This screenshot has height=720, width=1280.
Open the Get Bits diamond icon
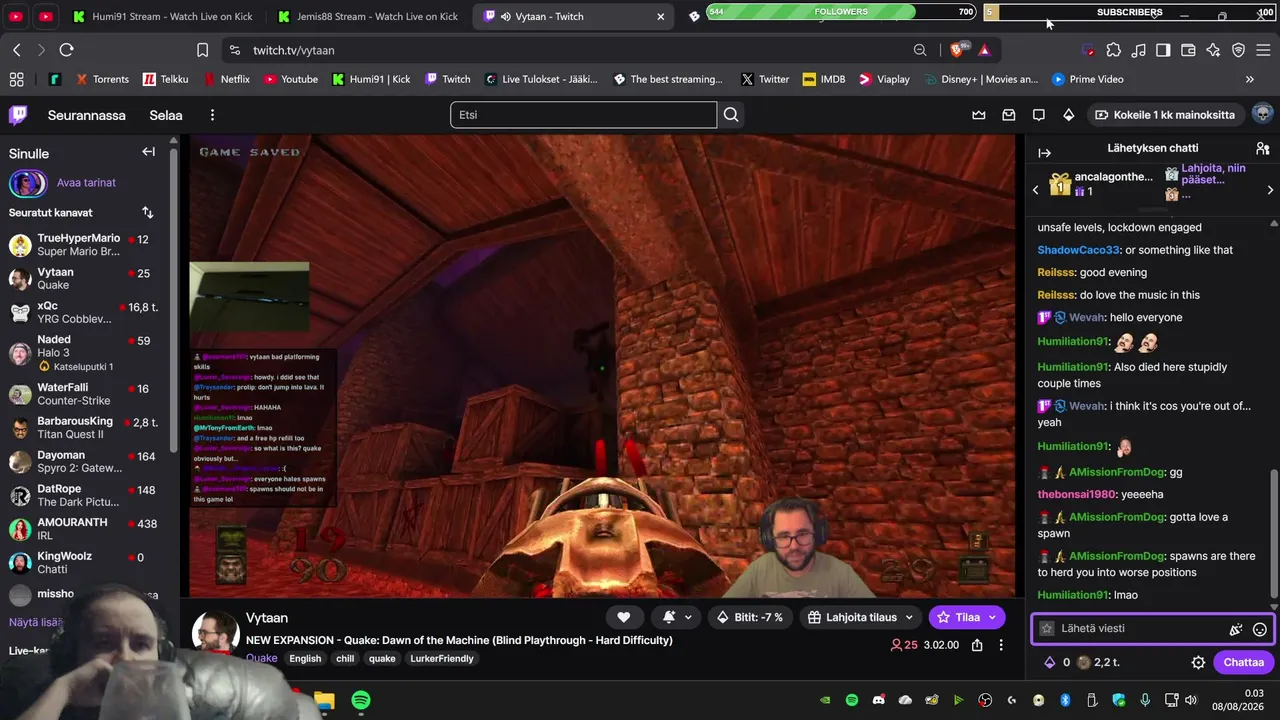(1069, 115)
